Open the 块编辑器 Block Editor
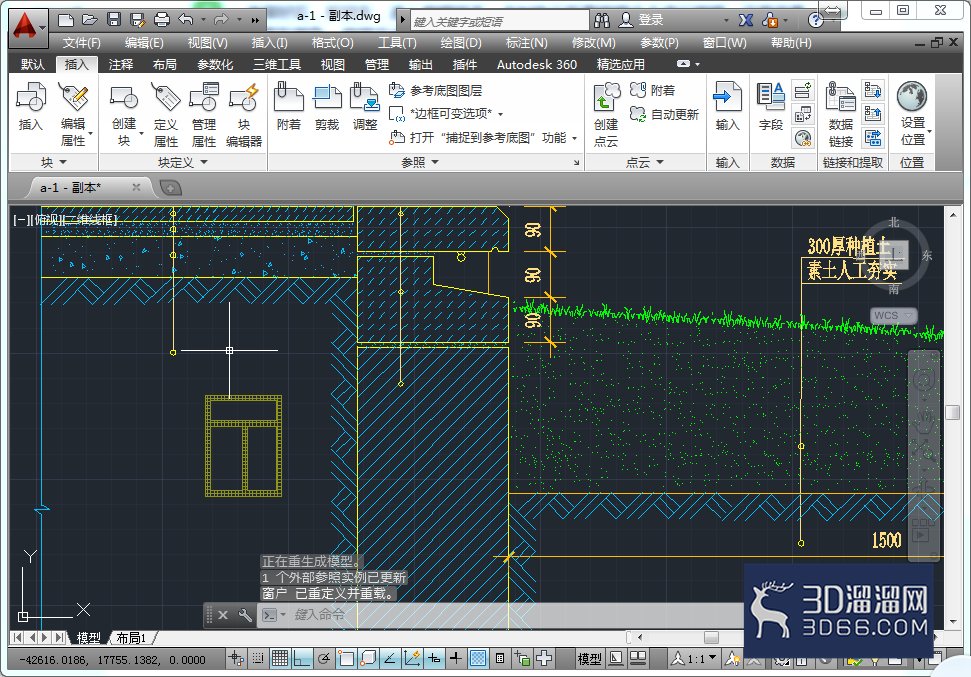This screenshot has width=971, height=677. tap(244, 115)
